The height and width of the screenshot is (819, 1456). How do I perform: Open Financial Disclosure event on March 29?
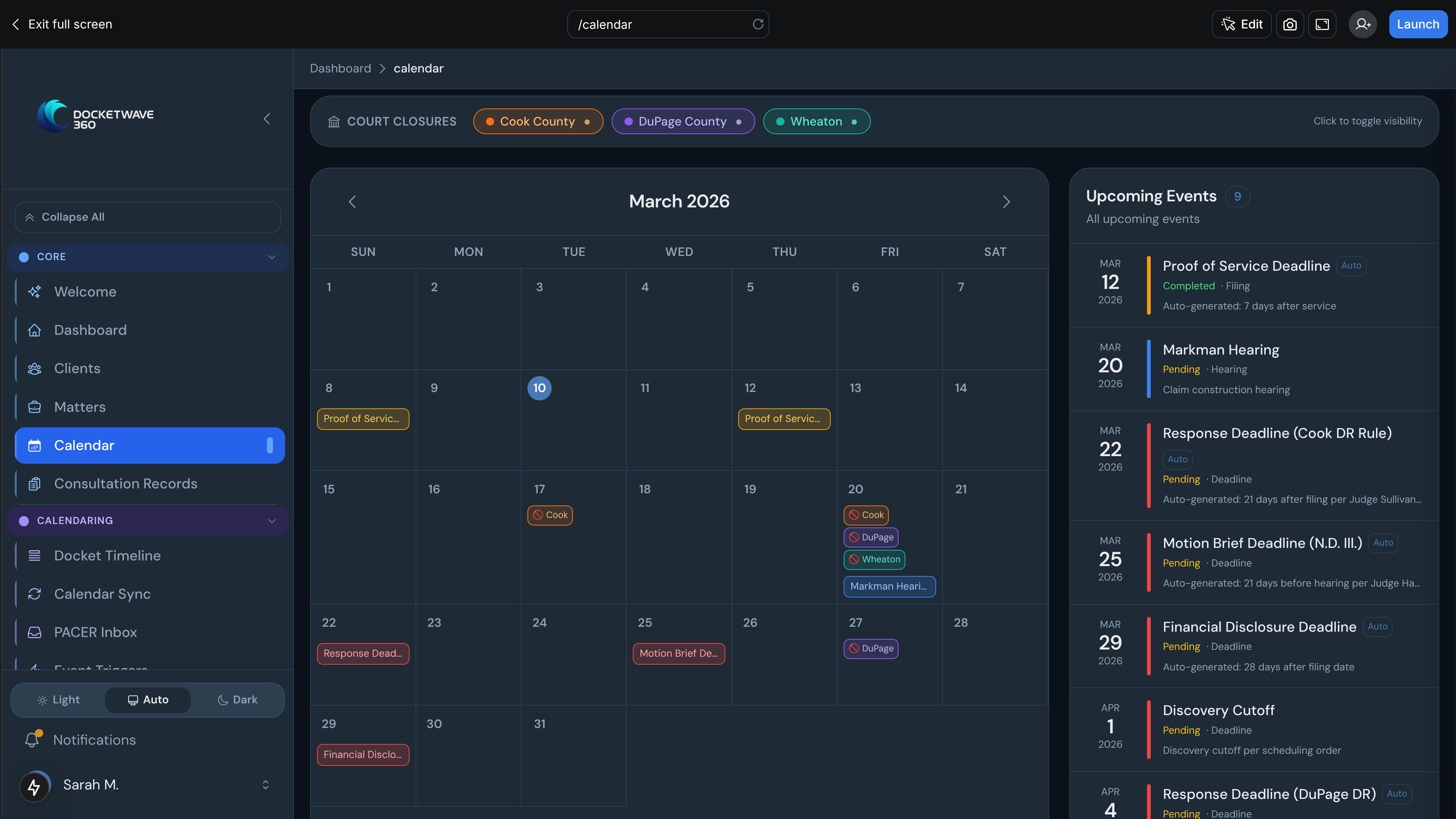363,755
